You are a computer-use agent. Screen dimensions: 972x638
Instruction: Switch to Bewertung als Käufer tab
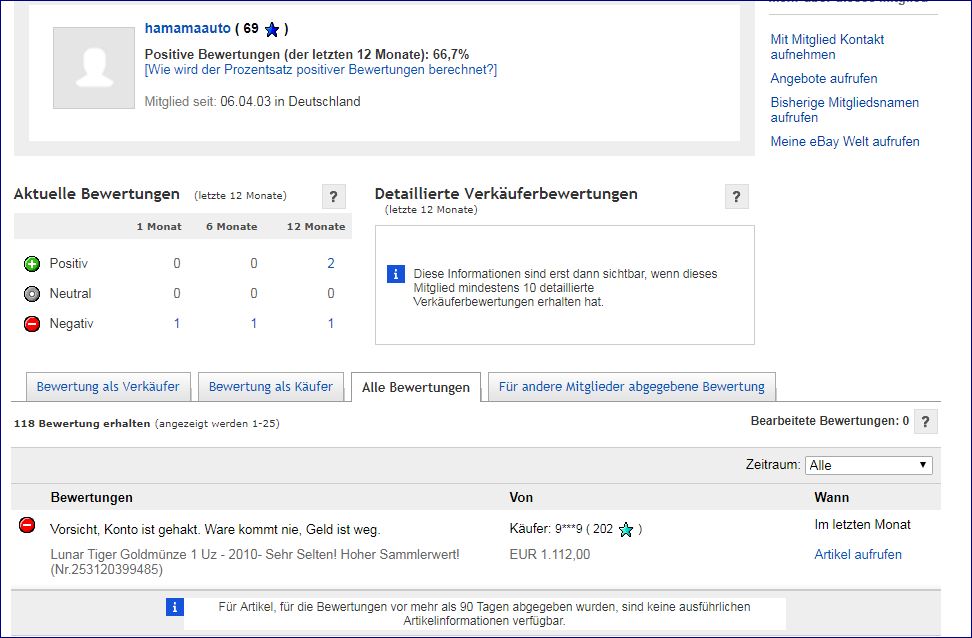coord(270,387)
